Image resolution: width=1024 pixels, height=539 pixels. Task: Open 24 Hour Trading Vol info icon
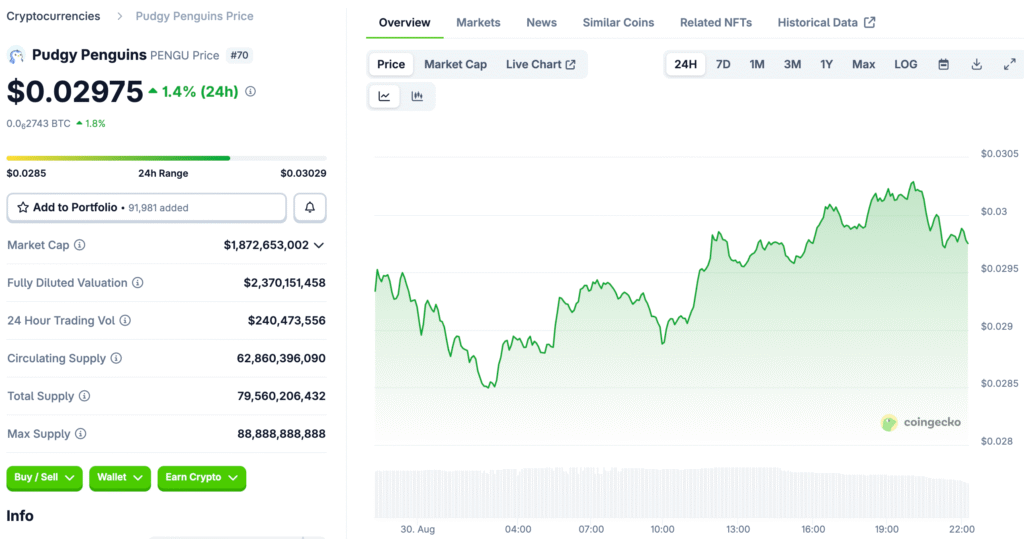[x=125, y=321]
